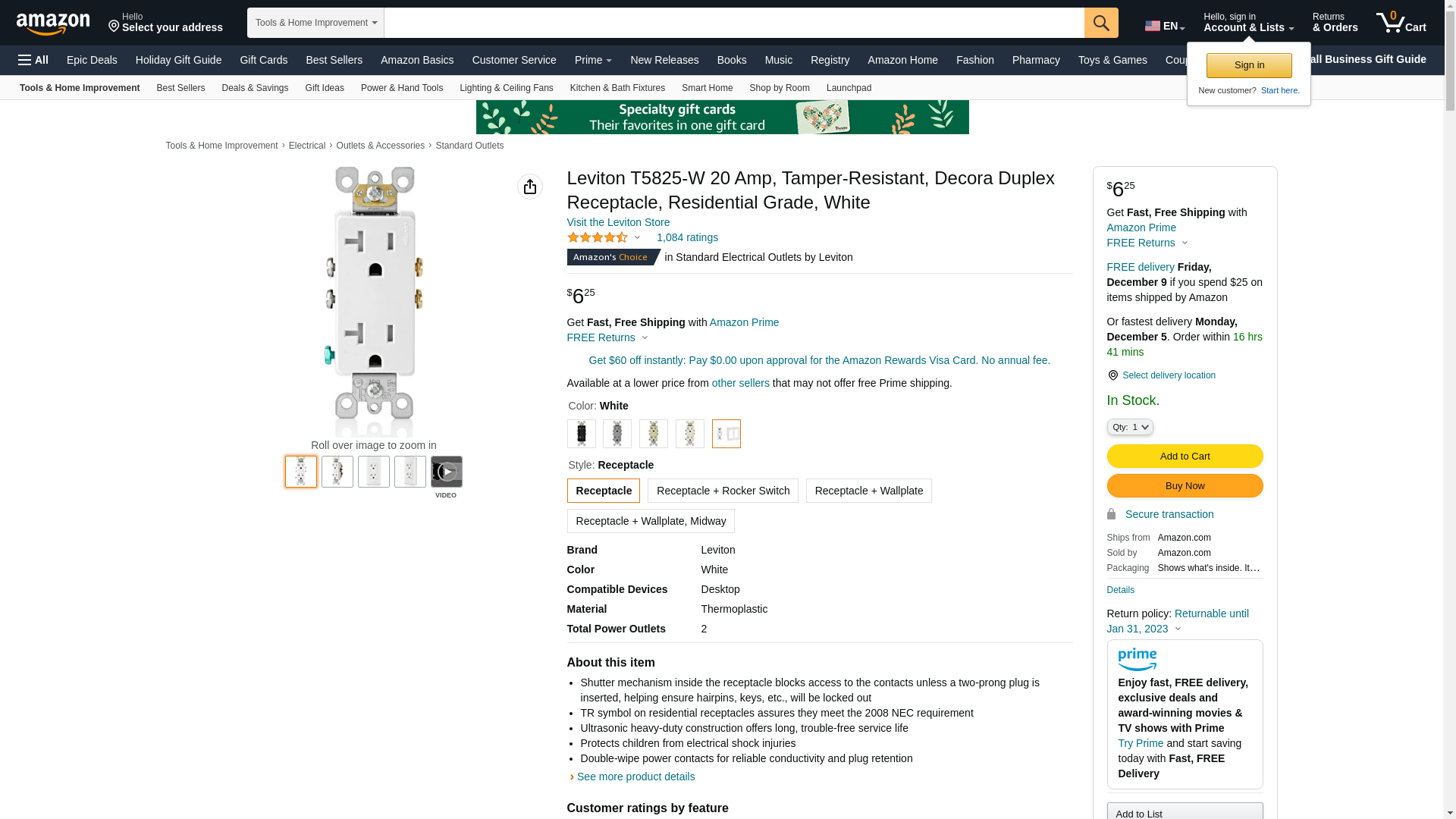The width and height of the screenshot is (1456, 819).
Task: Click the search magnifier button
Action: tap(1100, 23)
